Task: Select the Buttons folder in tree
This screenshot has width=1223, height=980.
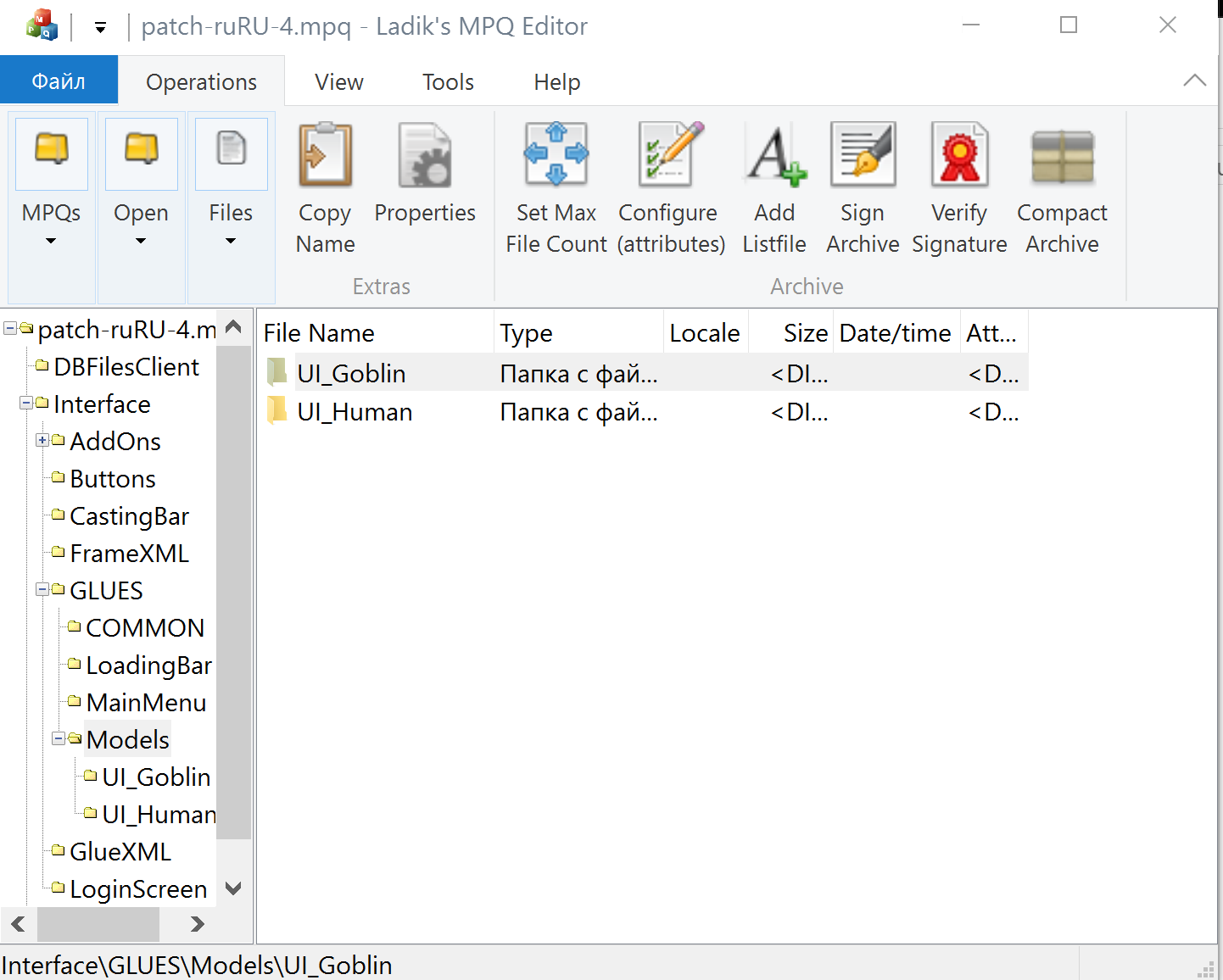Action: coord(113,479)
